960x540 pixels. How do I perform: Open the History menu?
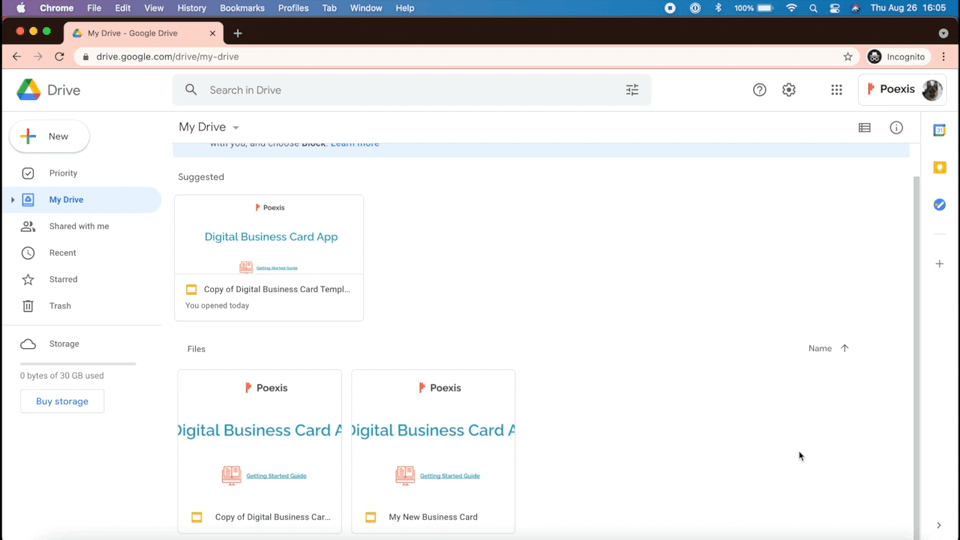[192, 8]
